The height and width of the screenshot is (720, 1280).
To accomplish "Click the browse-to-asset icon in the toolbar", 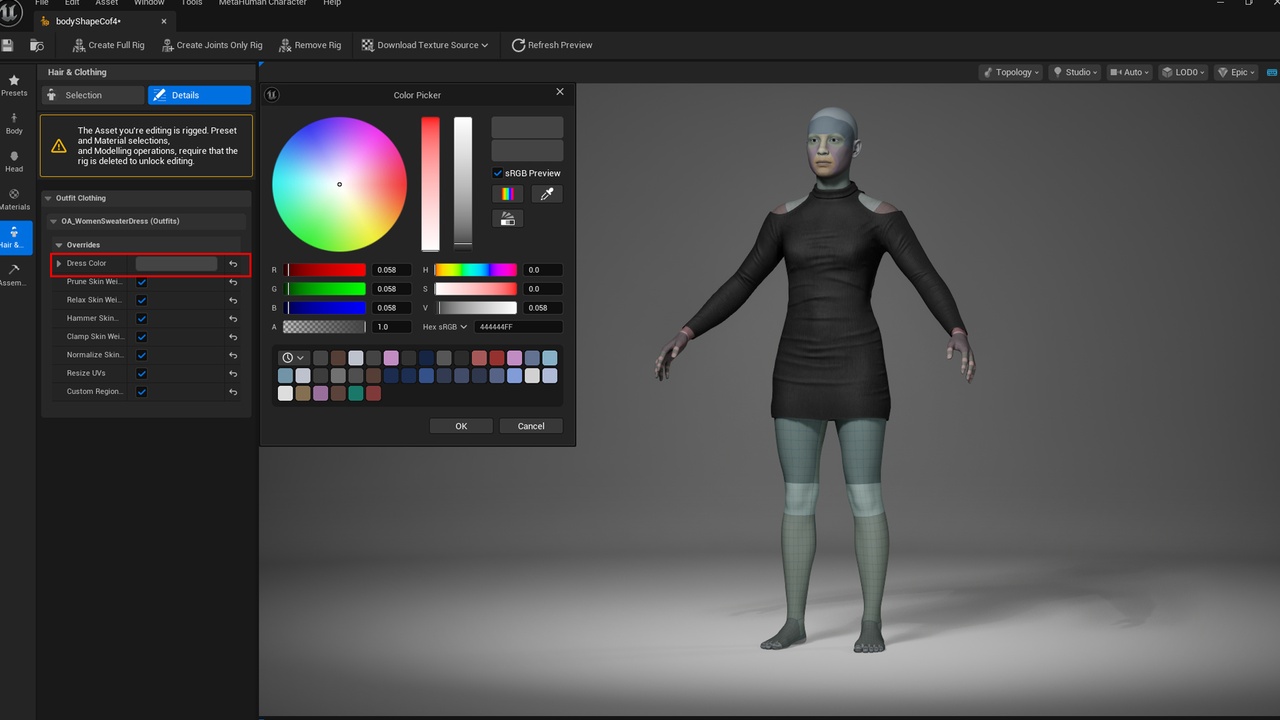I will tap(37, 45).
